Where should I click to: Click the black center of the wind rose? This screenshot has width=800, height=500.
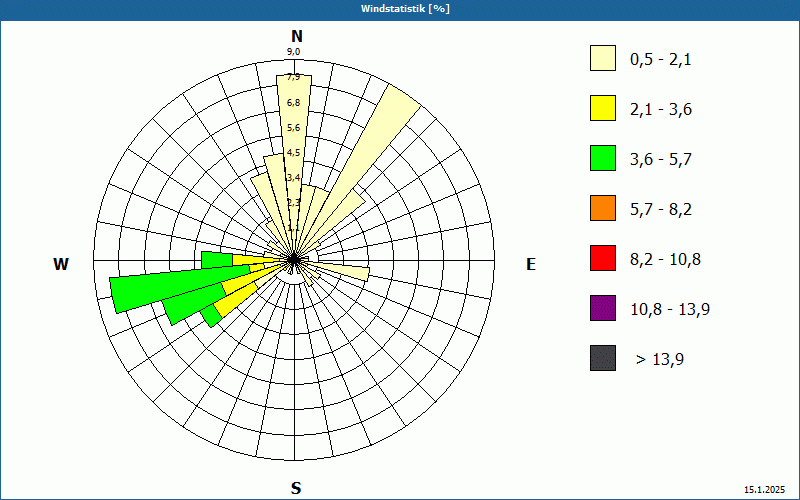point(294,260)
